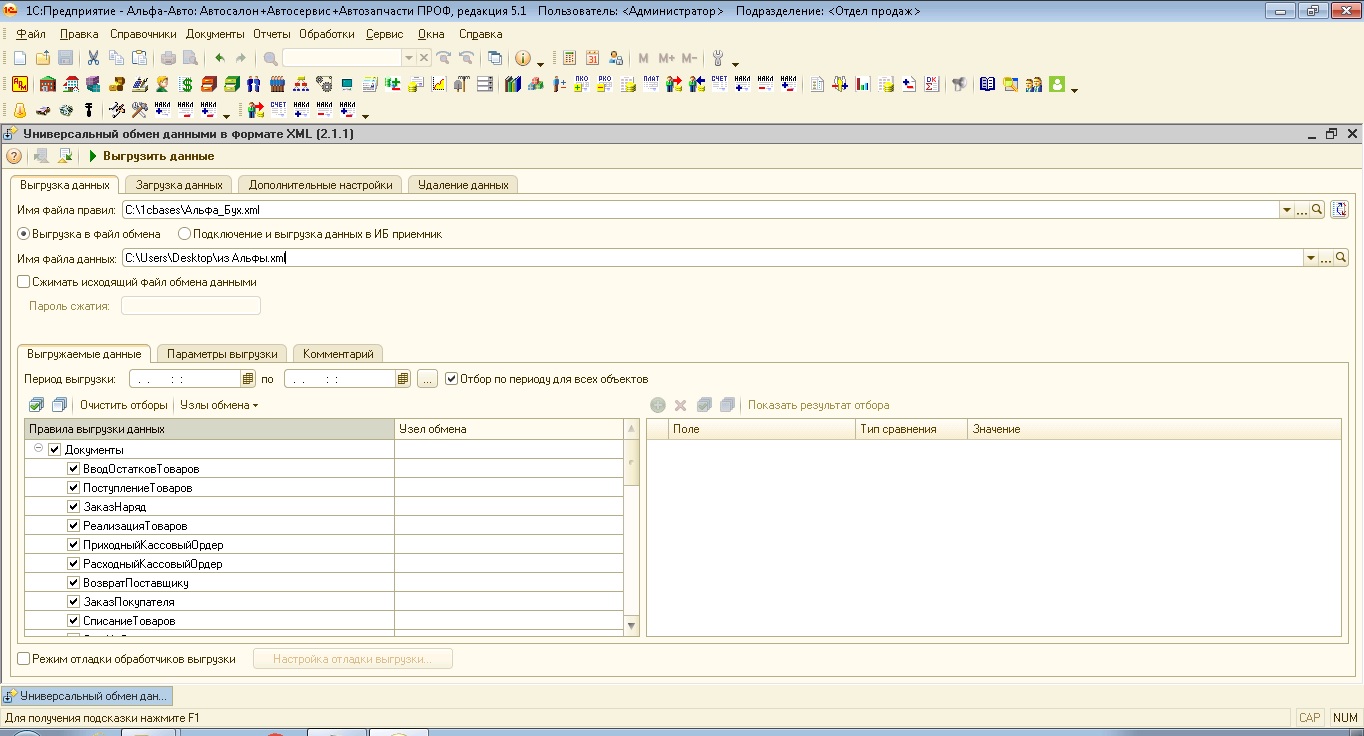Select 'Выгрузка в файл обмена' radio button
Image resolution: width=1364 pixels, height=736 pixels.
point(24,234)
